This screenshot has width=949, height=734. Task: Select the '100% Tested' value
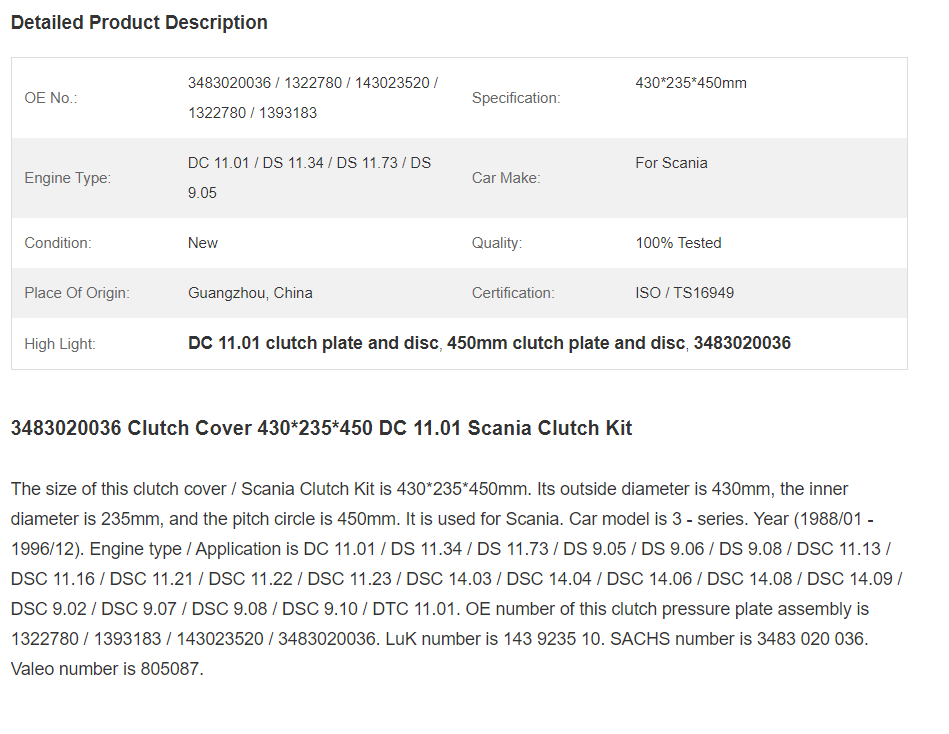click(x=678, y=243)
